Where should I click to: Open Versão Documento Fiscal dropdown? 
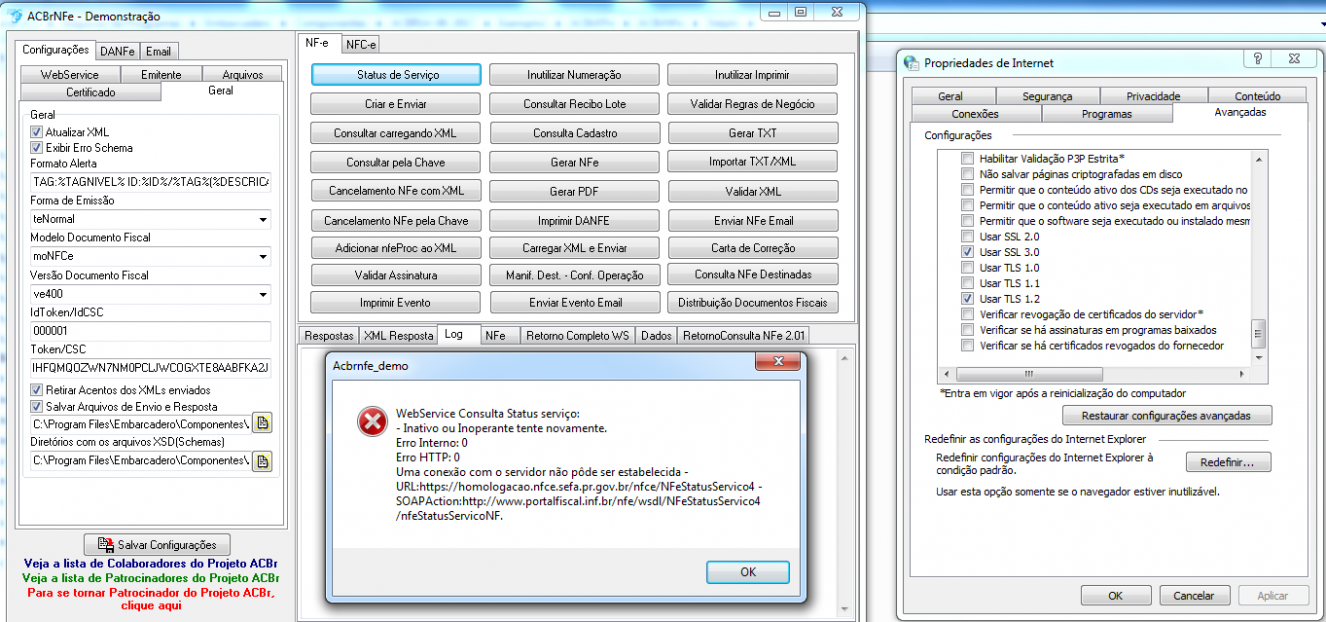pyautogui.click(x=262, y=295)
